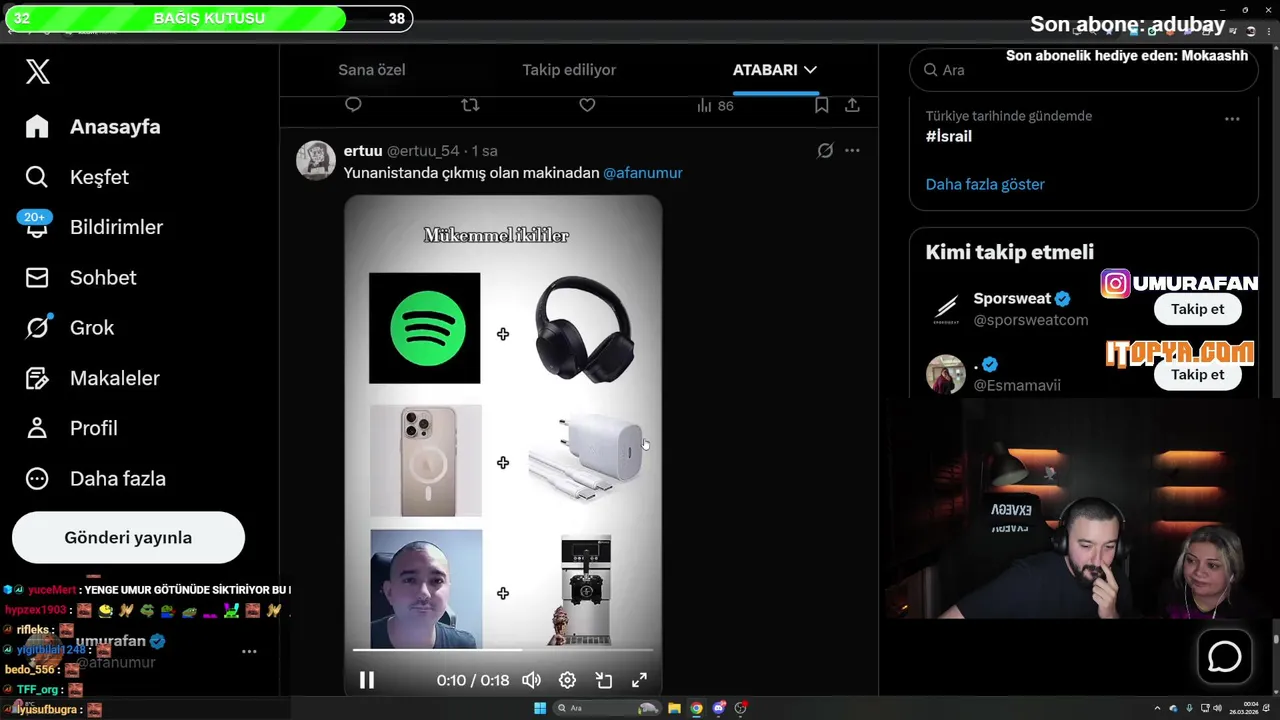
Task: Open Chrome from taskbar
Action: point(697,708)
